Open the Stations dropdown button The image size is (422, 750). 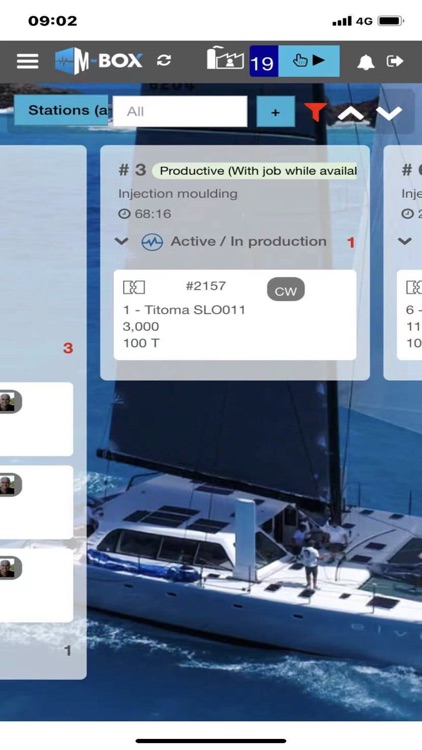pos(61,110)
